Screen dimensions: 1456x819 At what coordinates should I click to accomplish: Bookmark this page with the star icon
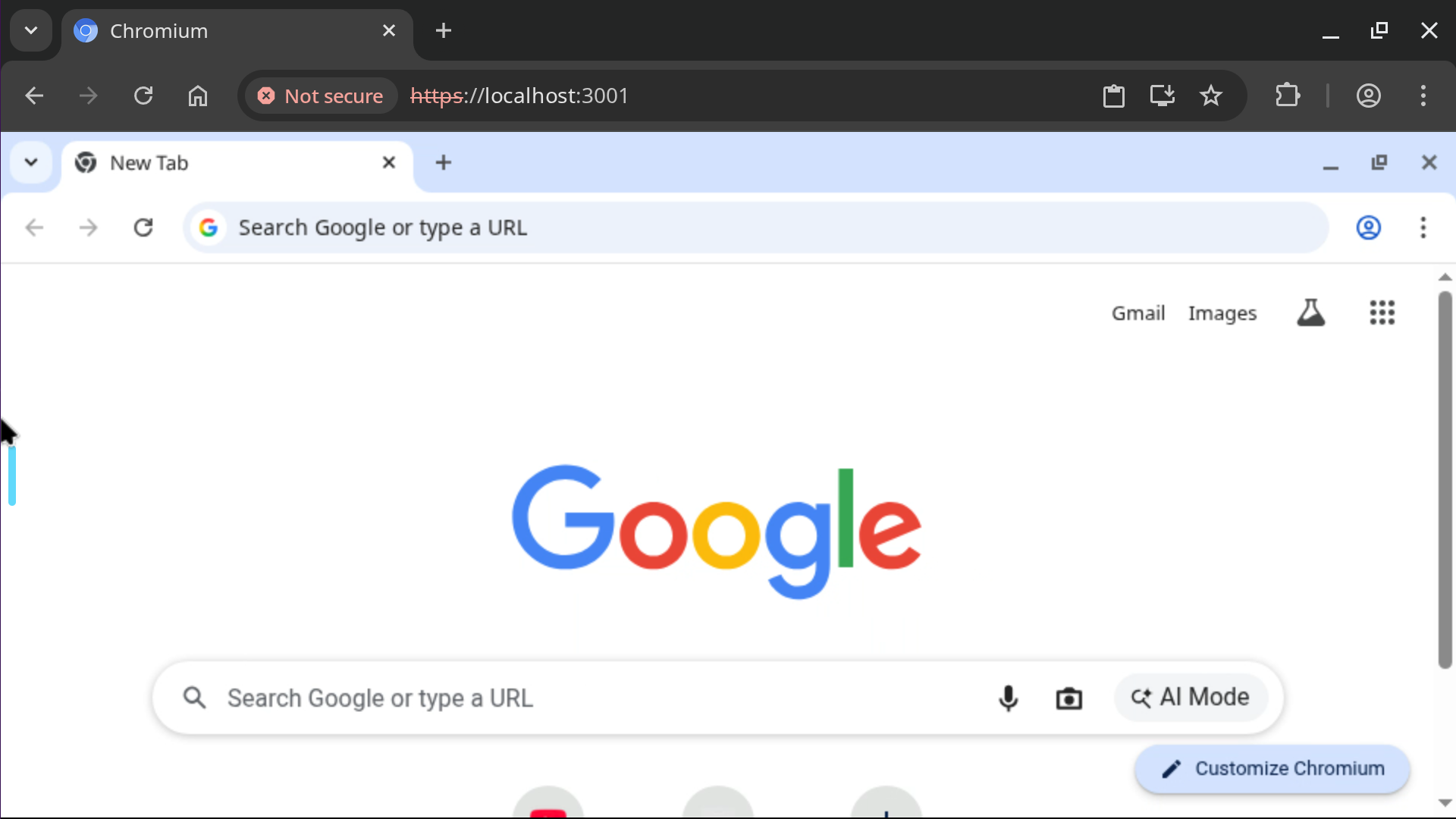(x=1211, y=96)
